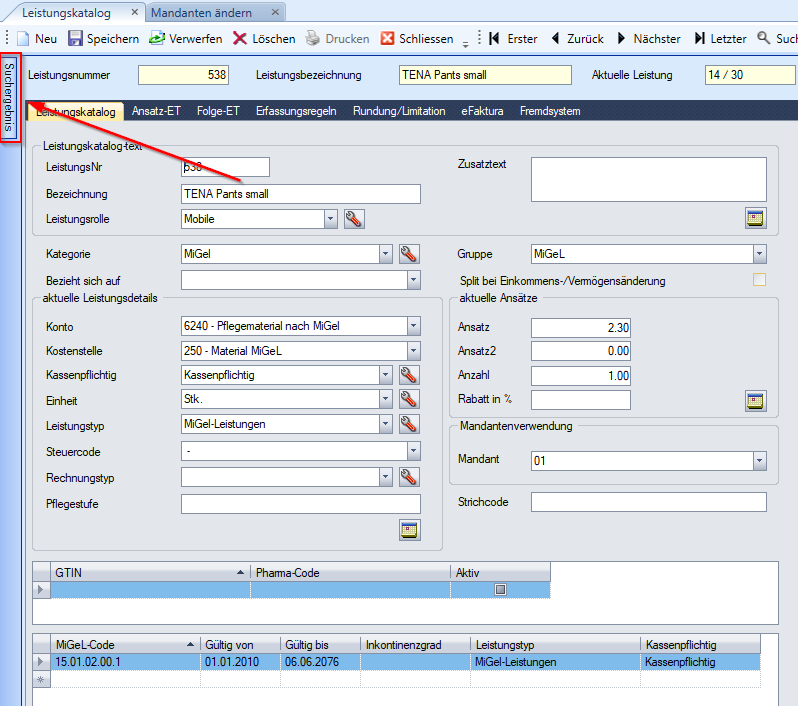Sort by the MiGeL-Code column header
Screen dimensions: 798x706
125,645
